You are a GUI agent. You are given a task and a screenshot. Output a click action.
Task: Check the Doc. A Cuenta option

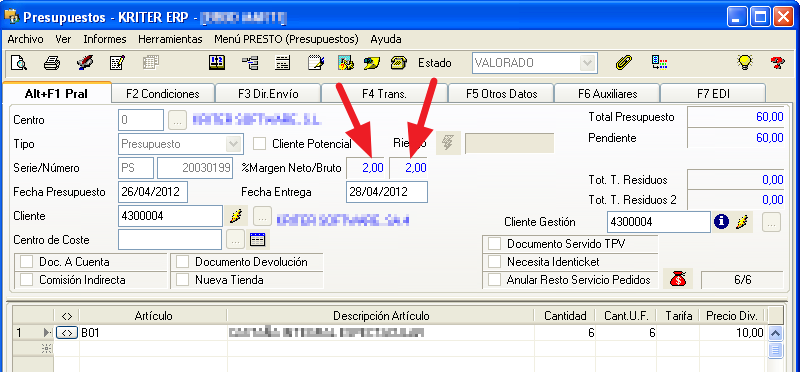click(x=27, y=262)
